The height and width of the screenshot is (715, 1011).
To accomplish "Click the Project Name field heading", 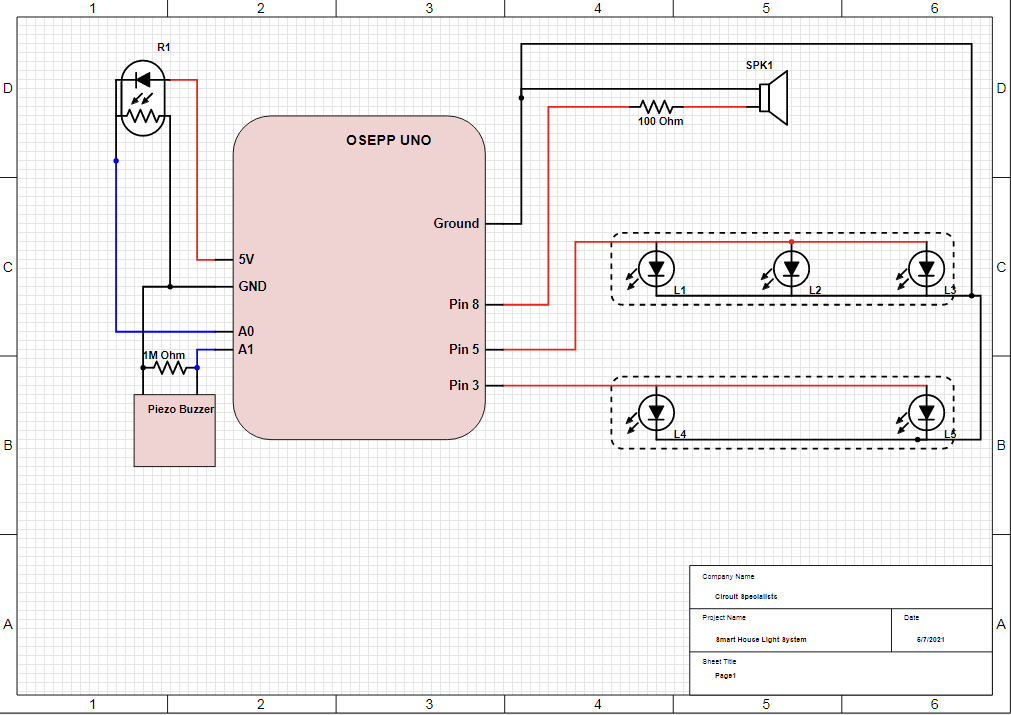I will (724, 618).
